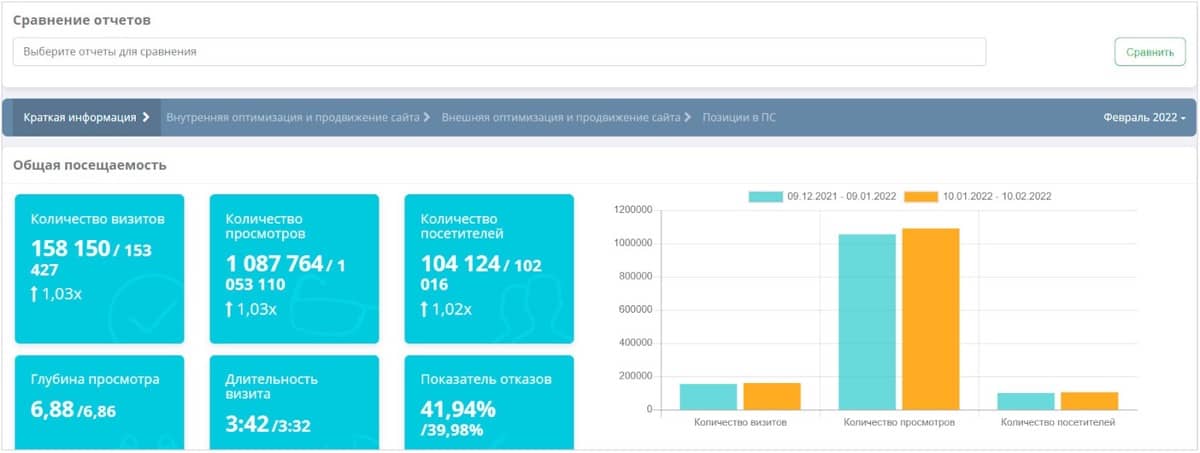The width and height of the screenshot is (1200, 453).
Task: Click the up arrow in Количество посетителей card
Action: coord(424,309)
